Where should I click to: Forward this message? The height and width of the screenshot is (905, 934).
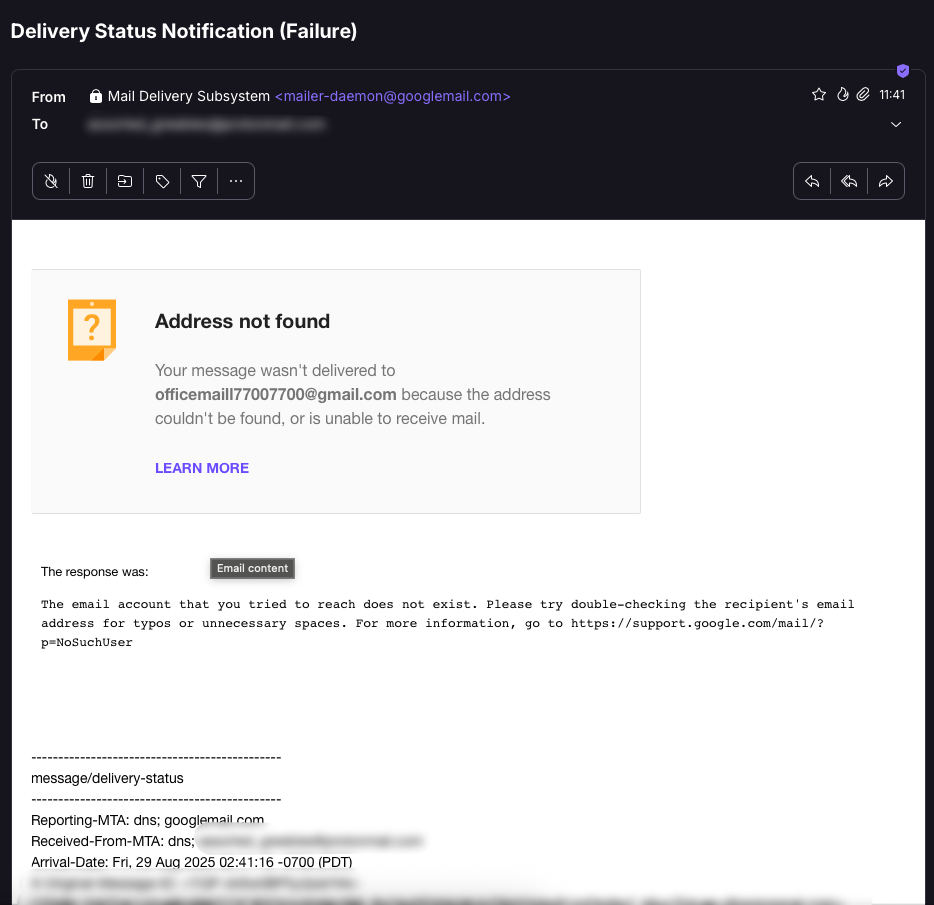pos(886,181)
